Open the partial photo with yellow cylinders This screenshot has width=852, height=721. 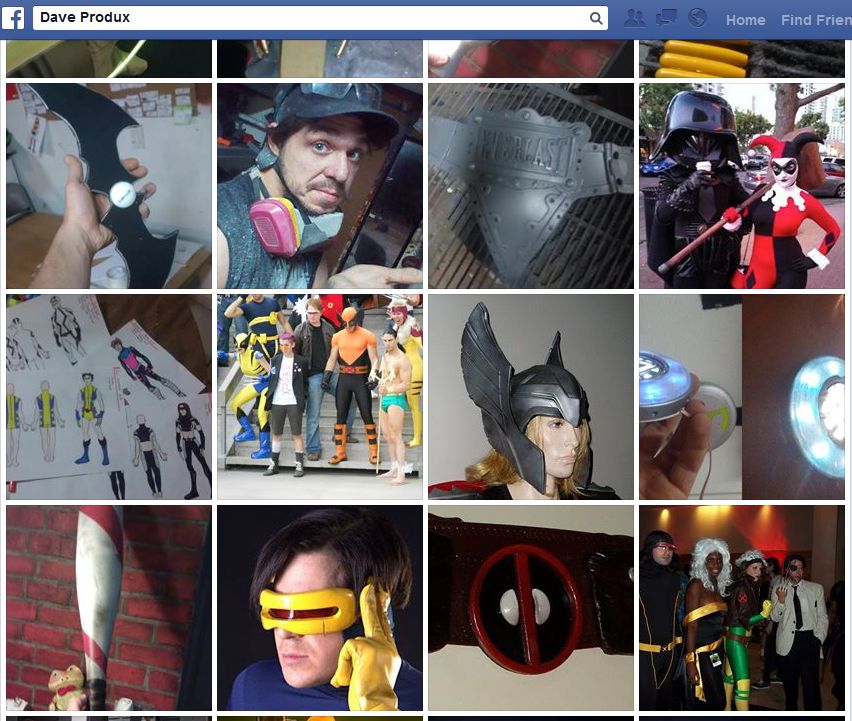[x=742, y=59]
